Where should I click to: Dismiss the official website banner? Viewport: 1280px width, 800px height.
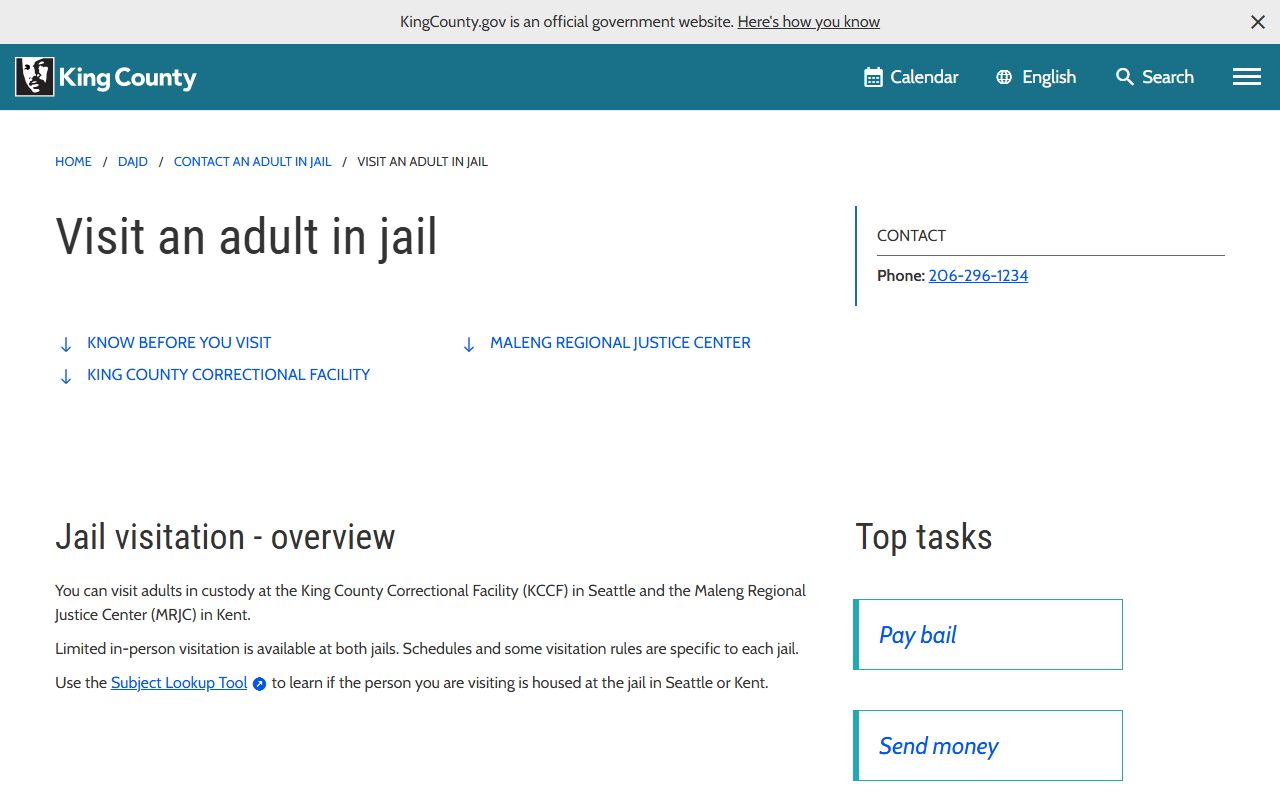click(1258, 22)
